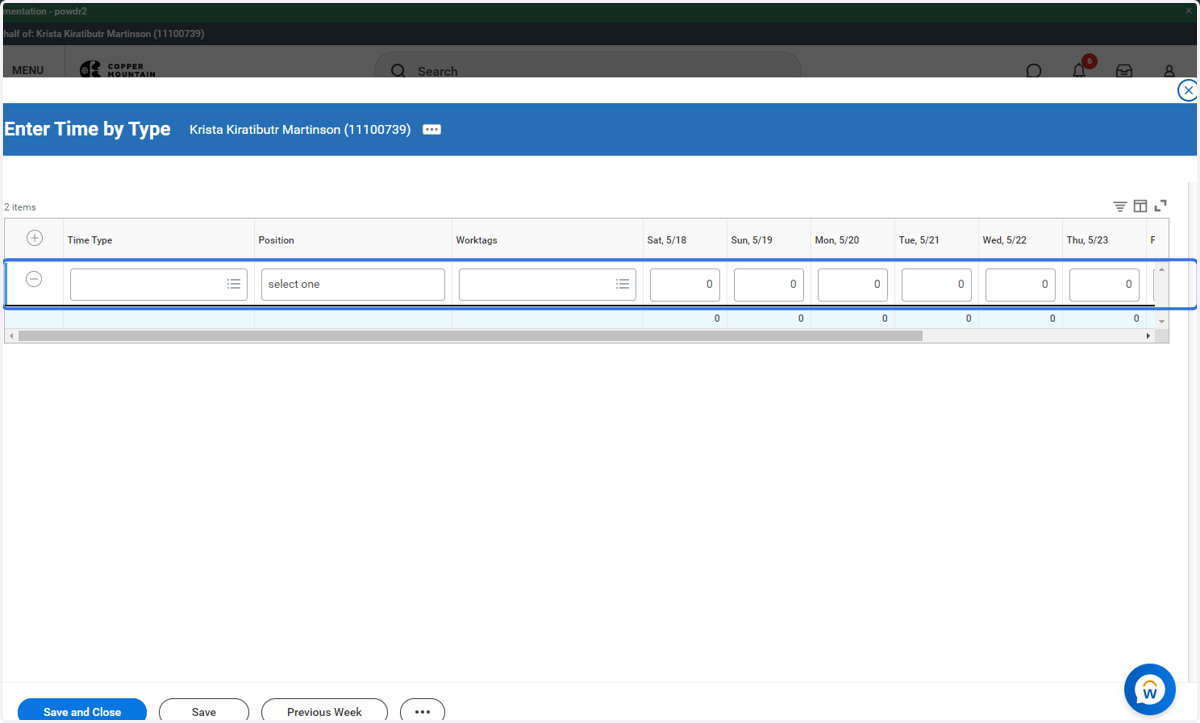This screenshot has height=723, width=1200.
Task: Open the Time Type prompt list icon
Action: click(234, 284)
